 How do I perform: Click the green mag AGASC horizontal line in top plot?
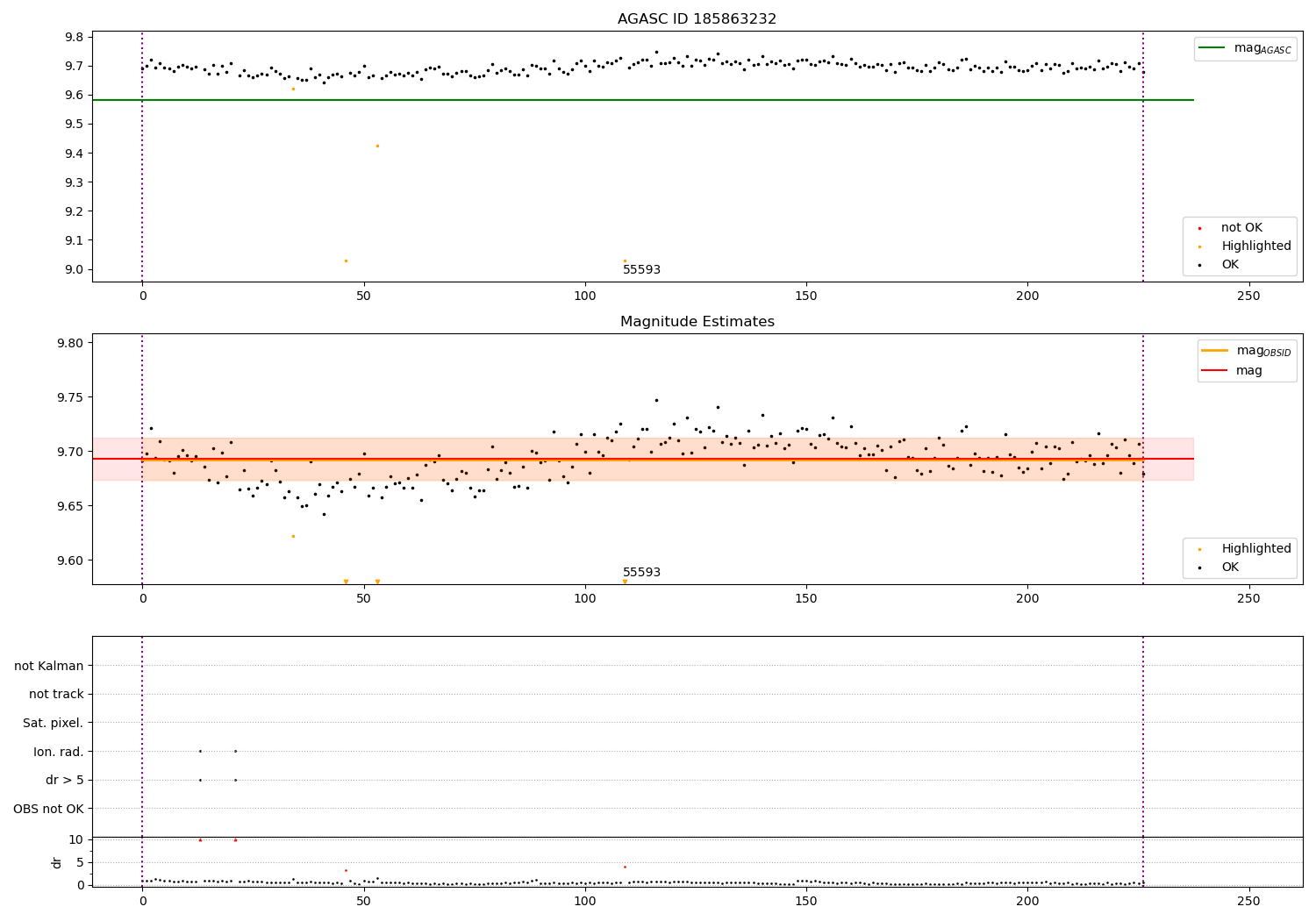[642, 100]
